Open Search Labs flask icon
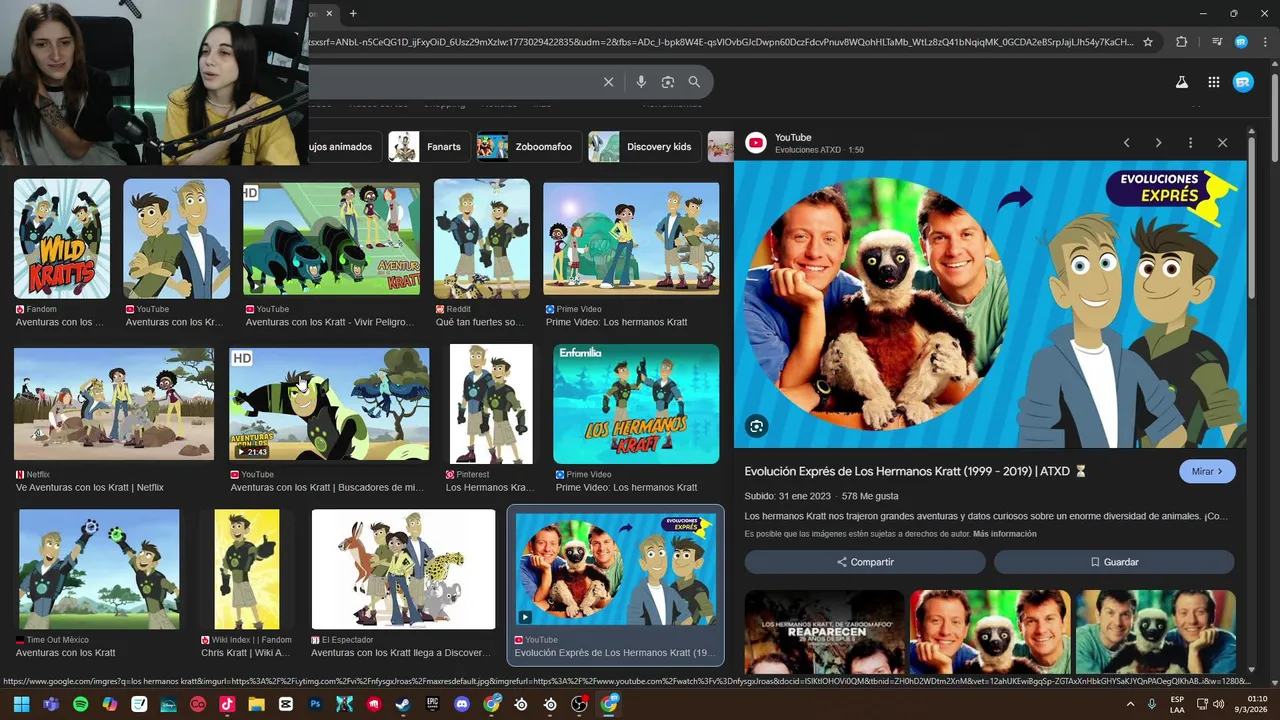The height and width of the screenshot is (720, 1280). (1182, 82)
